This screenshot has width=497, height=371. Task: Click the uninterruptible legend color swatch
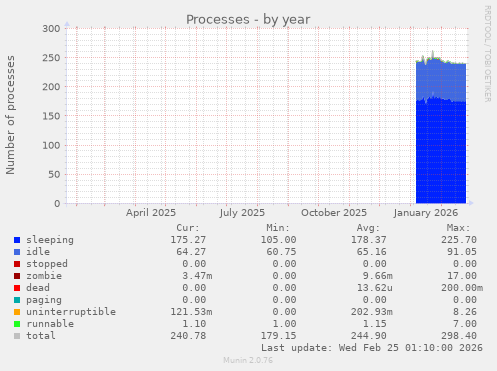(17, 312)
